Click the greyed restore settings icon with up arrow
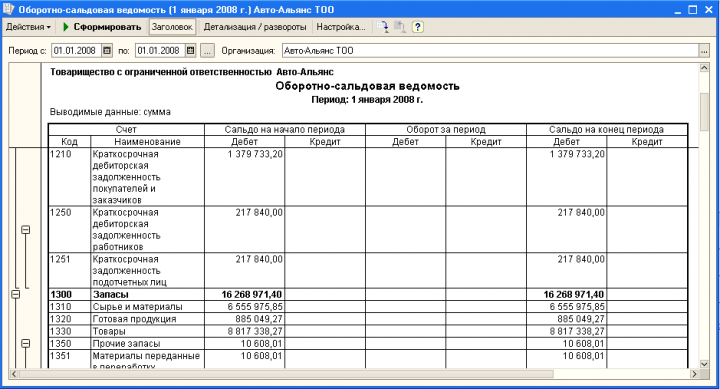Screen dimensions: 720x389 click(x=400, y=27)
